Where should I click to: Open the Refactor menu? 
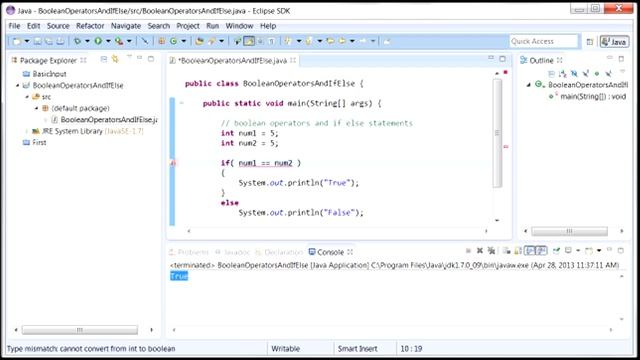[x=90, y=26]
